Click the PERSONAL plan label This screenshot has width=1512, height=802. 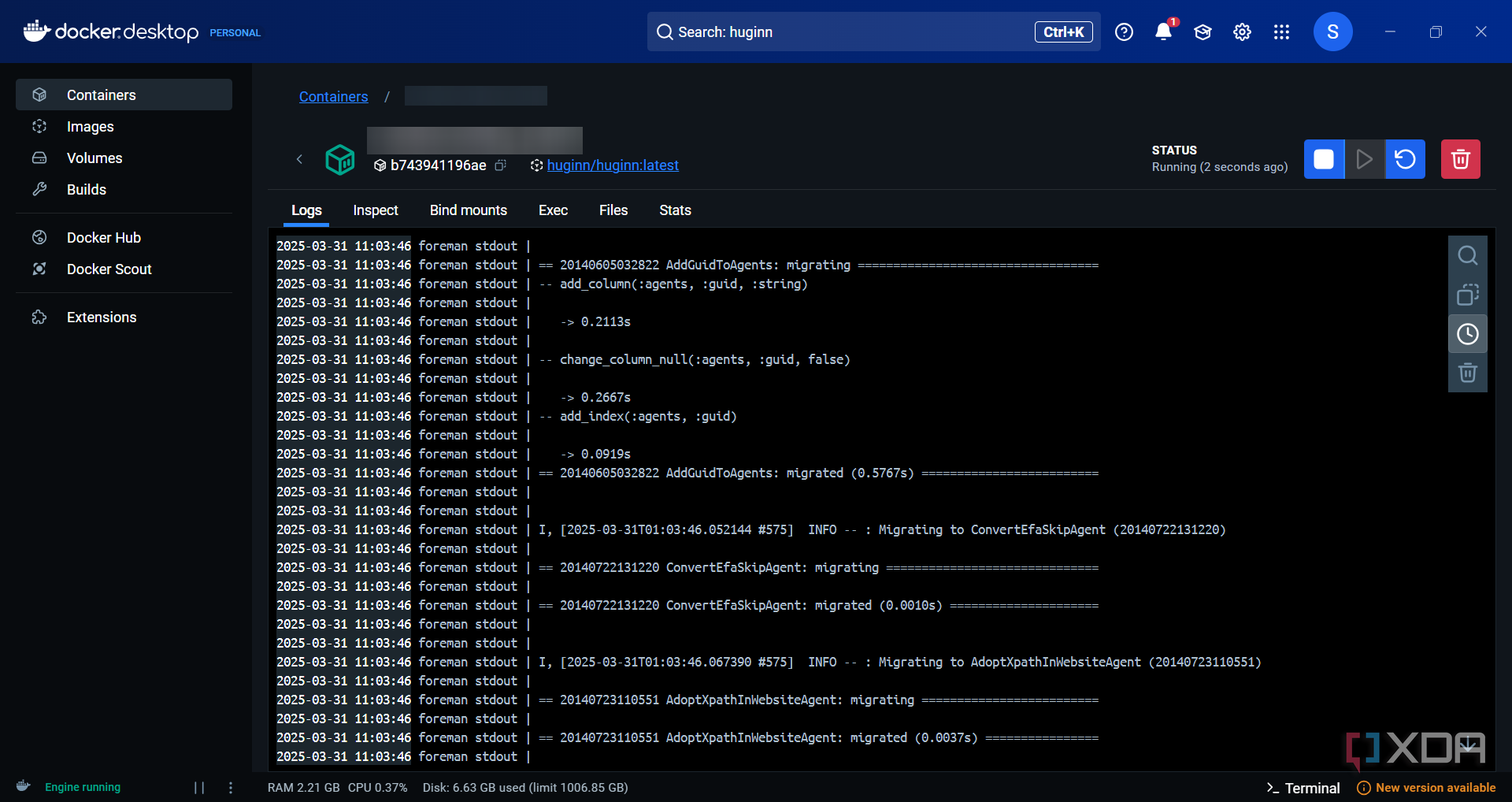[x=235, y=32]
